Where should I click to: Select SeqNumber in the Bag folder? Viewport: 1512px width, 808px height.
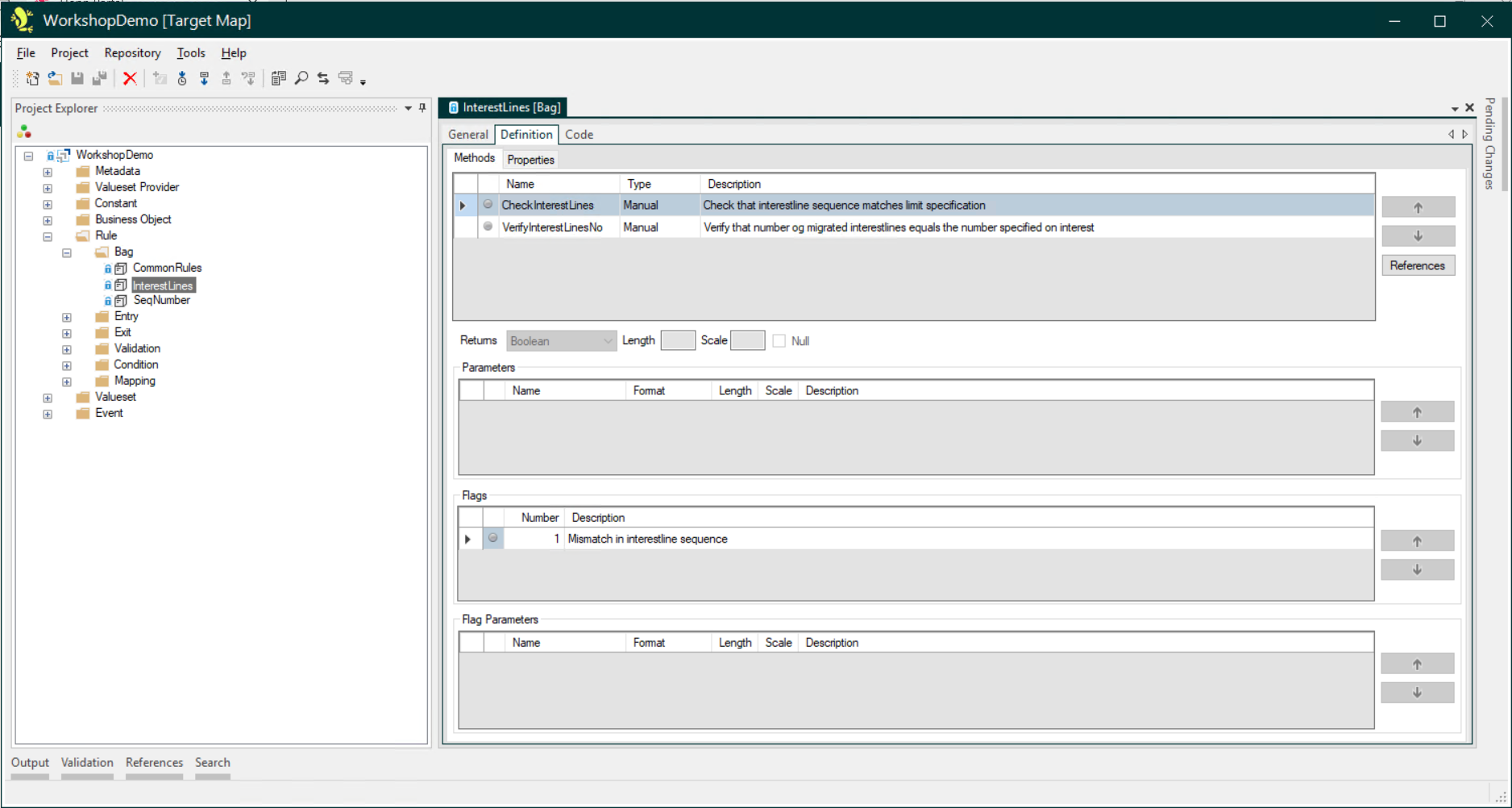tap(161, 300)
